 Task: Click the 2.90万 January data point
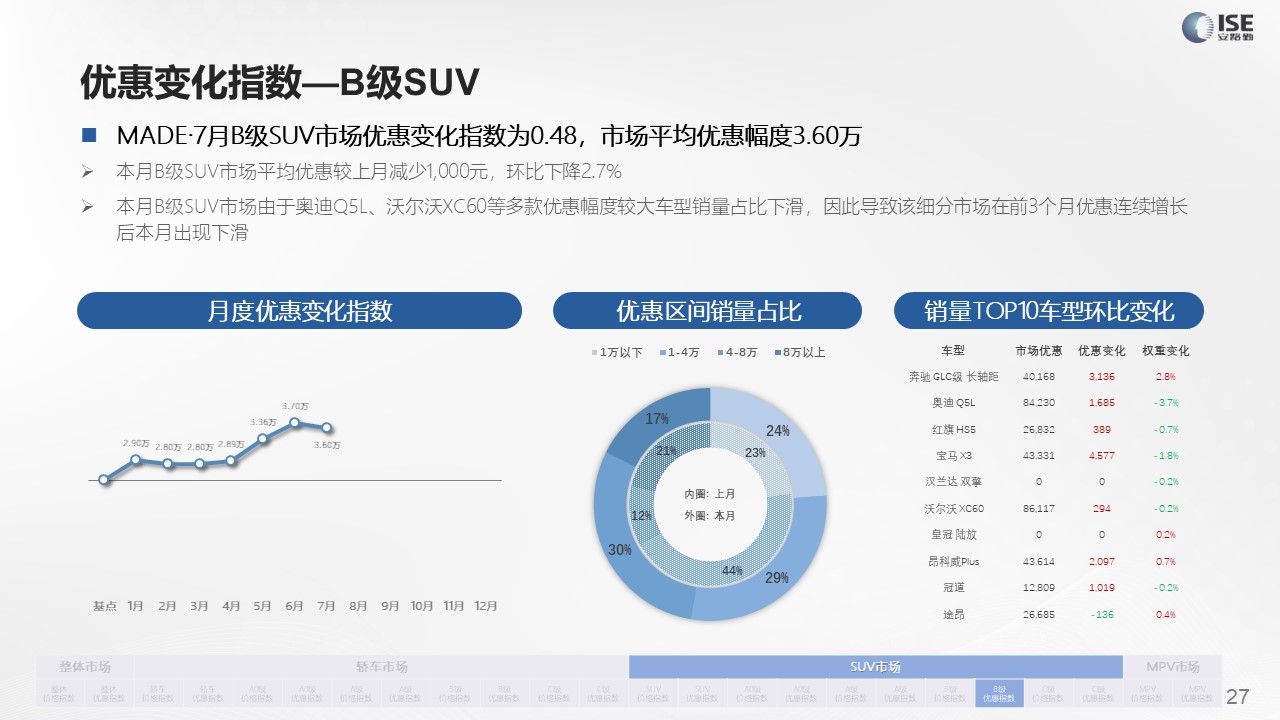(136, 459)
